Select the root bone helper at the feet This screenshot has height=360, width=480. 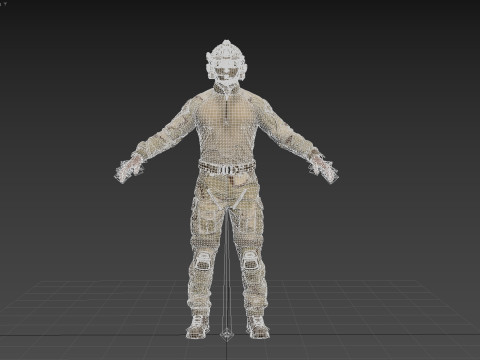tap(226, 334)
